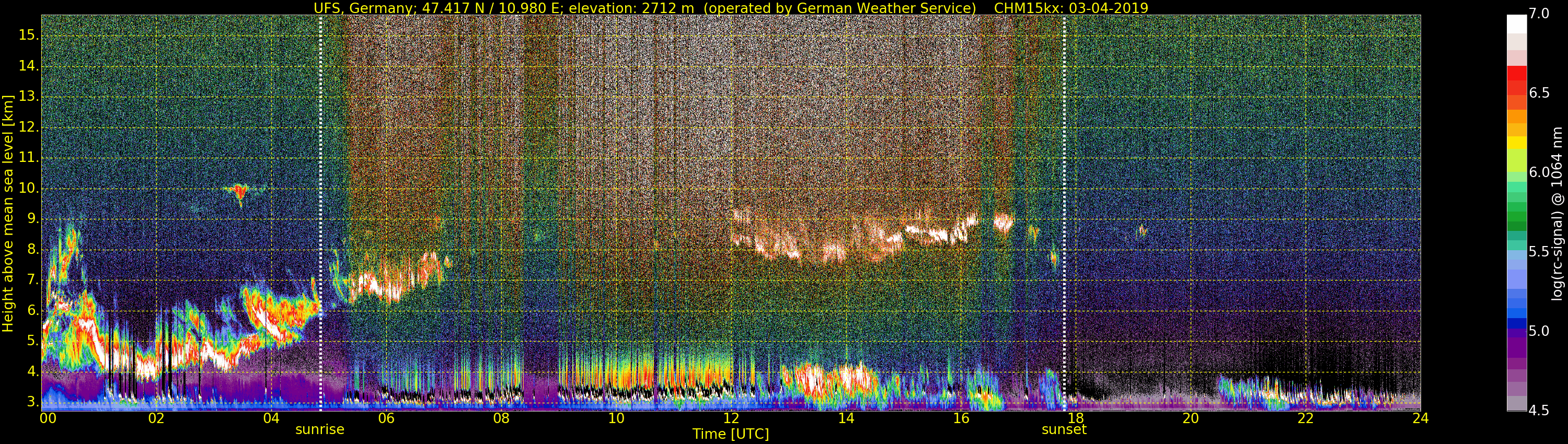Click the "11." height tick label
Screen dimensions: 1568x444
pyautogui.click(x=28, y=158)
